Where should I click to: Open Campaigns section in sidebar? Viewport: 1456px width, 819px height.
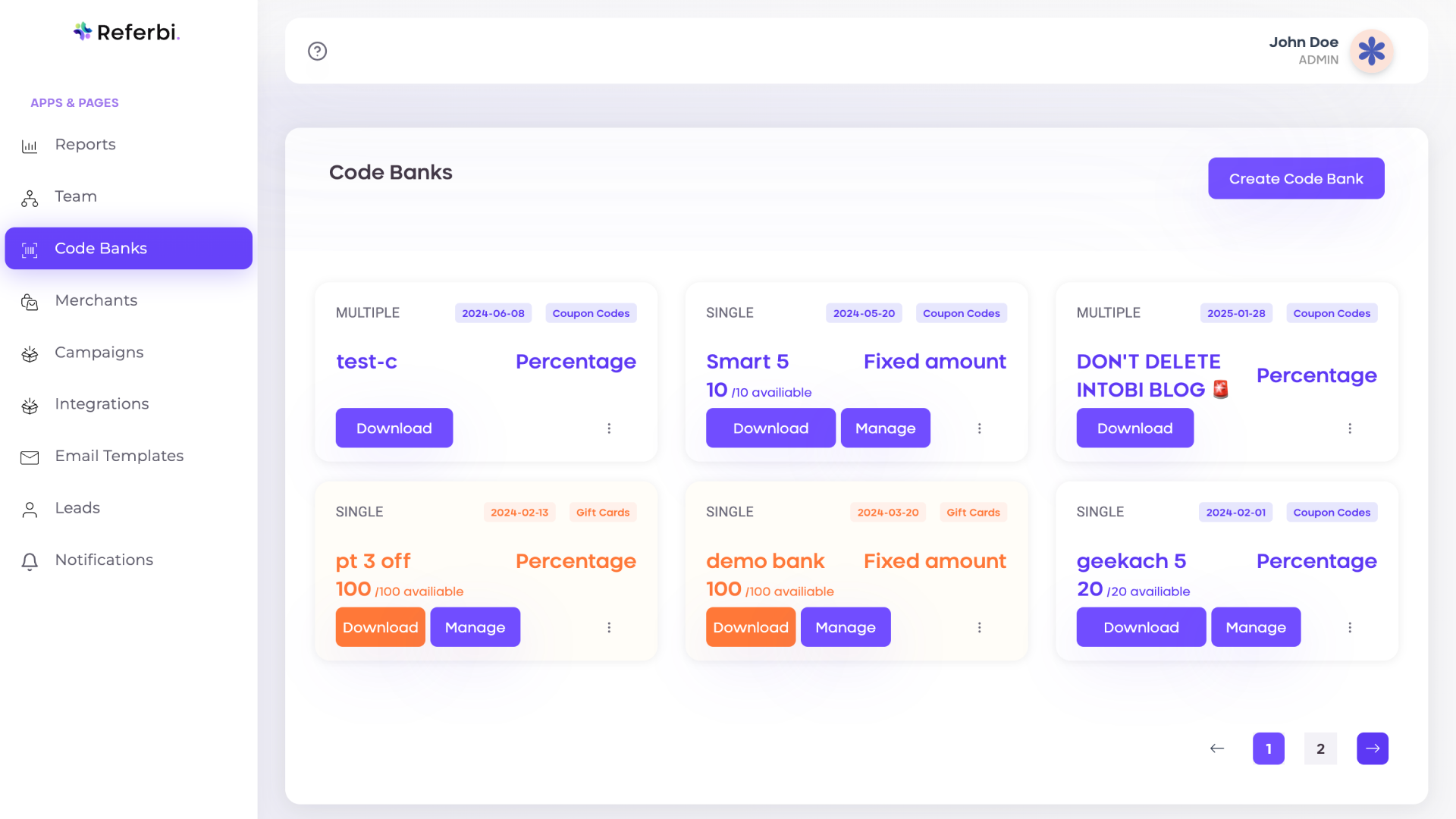[x=99, y=352]
